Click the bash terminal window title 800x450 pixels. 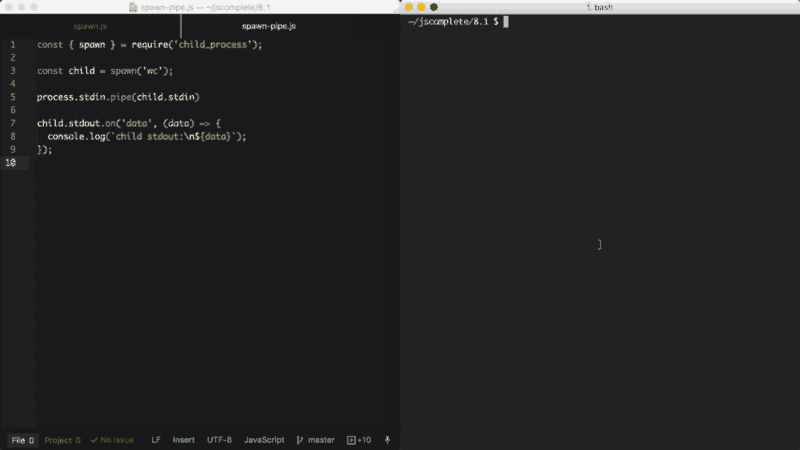[599, 7]
